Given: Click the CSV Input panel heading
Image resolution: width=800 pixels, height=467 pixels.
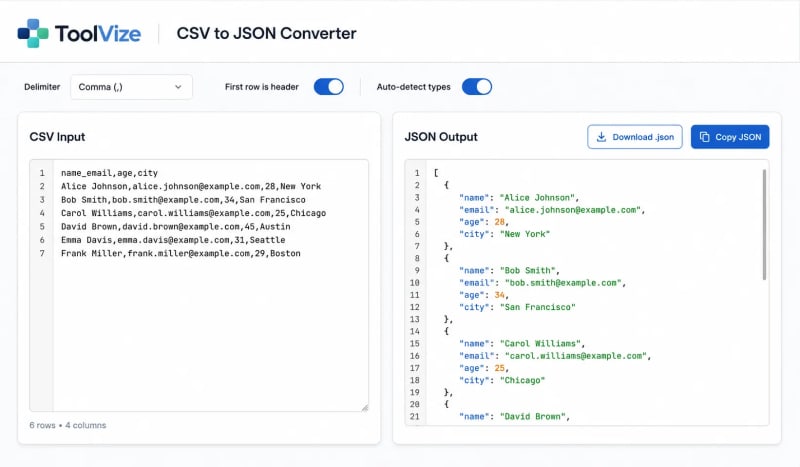Looking at the screenshot, I should coord(57,137).
